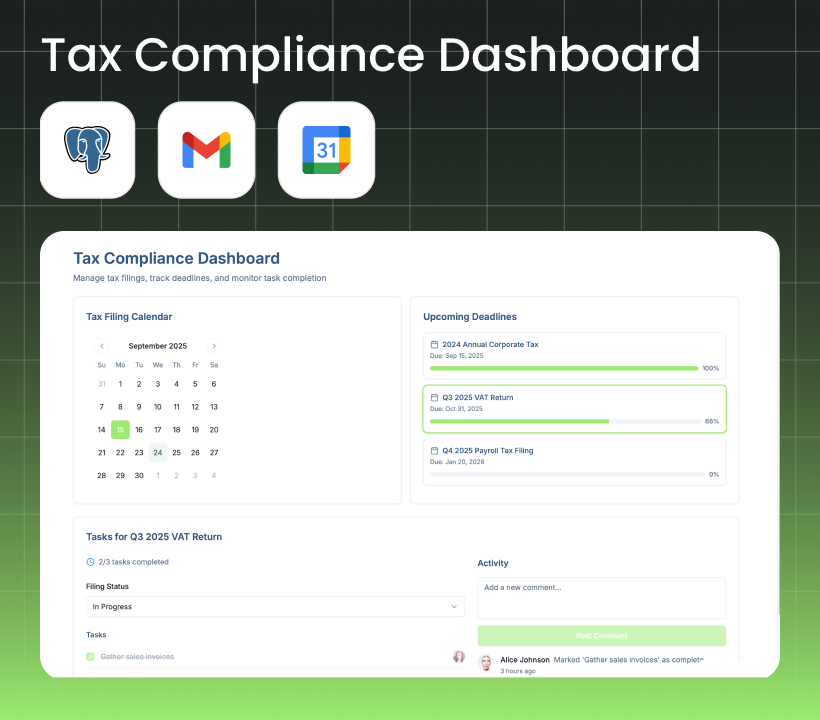Click the September 2025 month label

(157, 346)
